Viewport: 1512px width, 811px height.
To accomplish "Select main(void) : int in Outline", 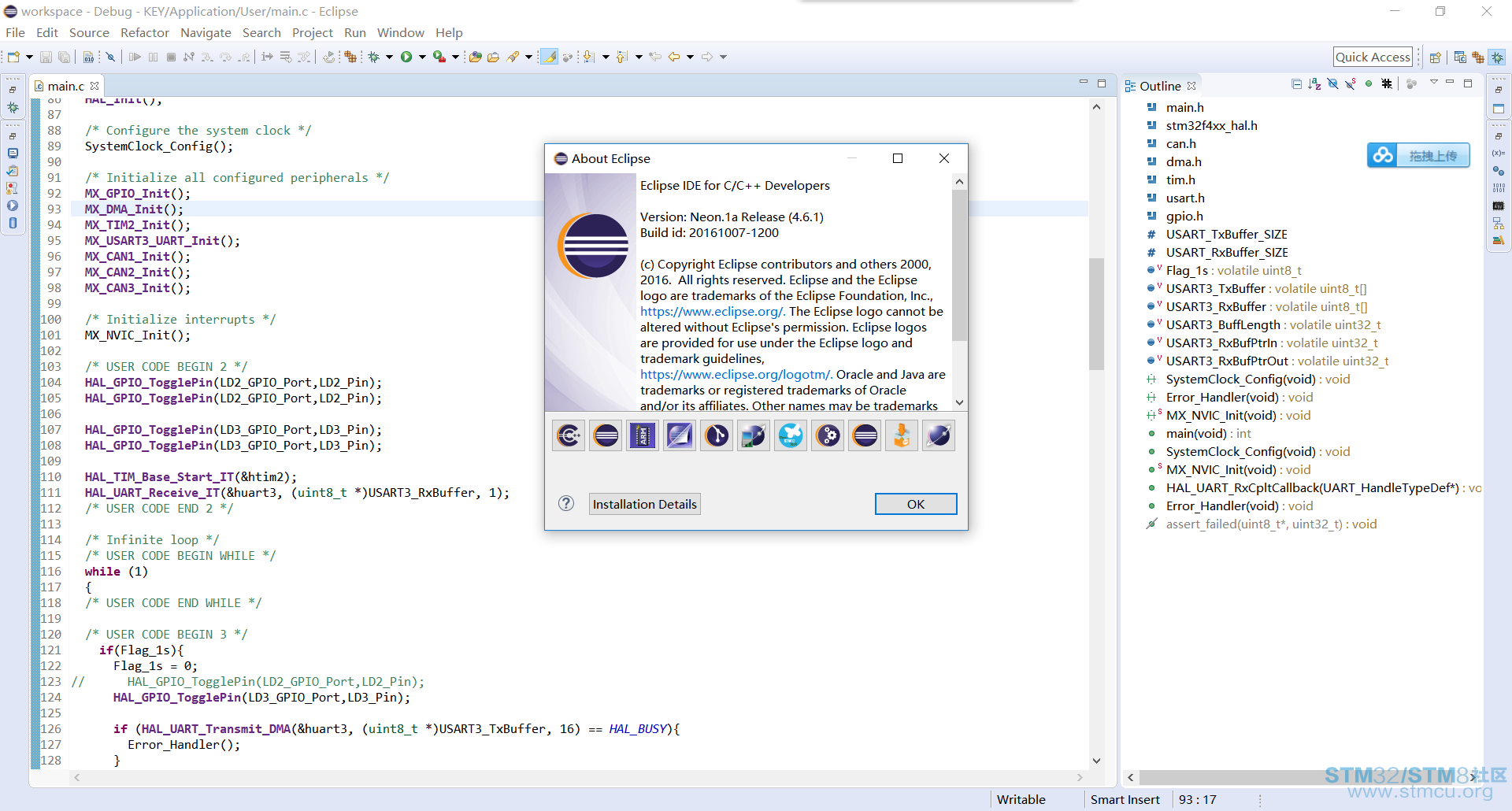I will tap(1209, 433).
